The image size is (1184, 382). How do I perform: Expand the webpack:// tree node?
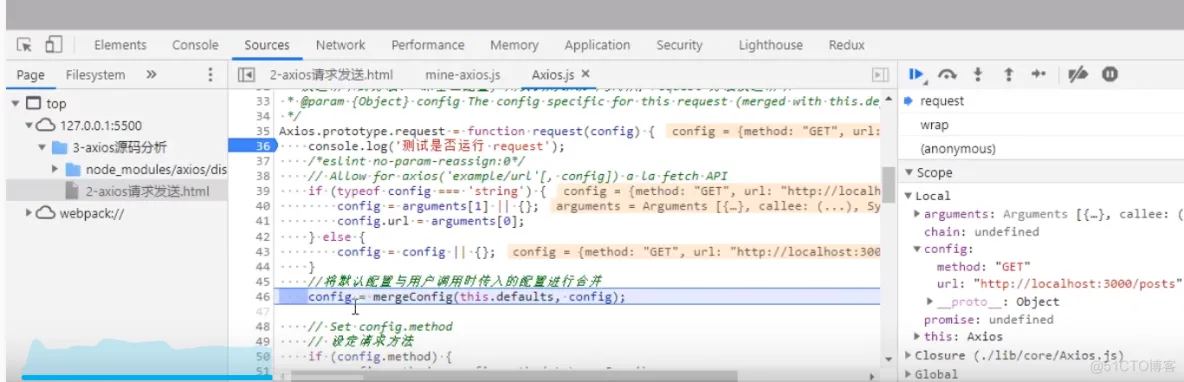coord(29,213)
